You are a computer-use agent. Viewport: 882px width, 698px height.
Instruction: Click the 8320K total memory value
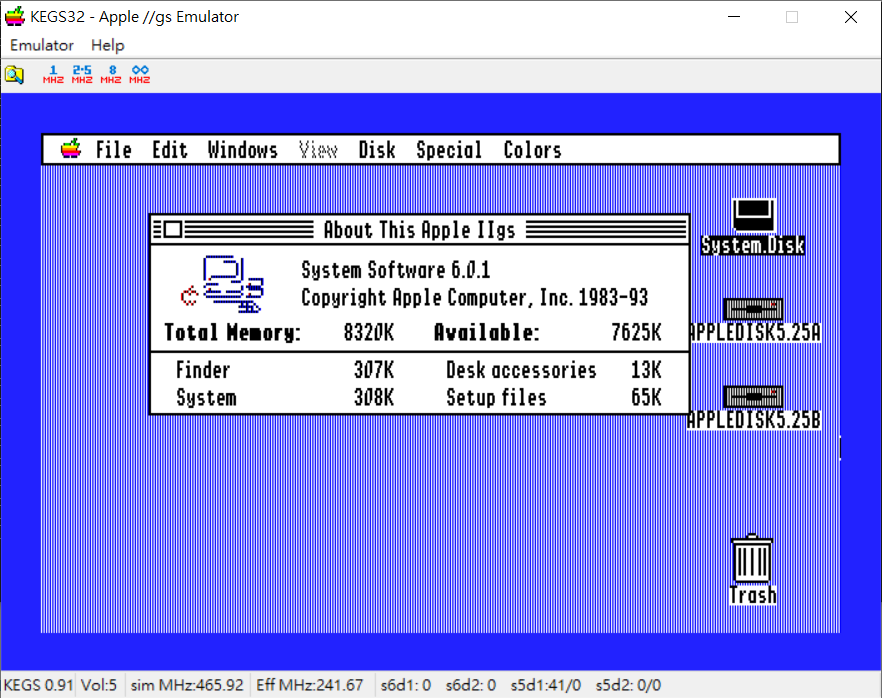[369, 332]
